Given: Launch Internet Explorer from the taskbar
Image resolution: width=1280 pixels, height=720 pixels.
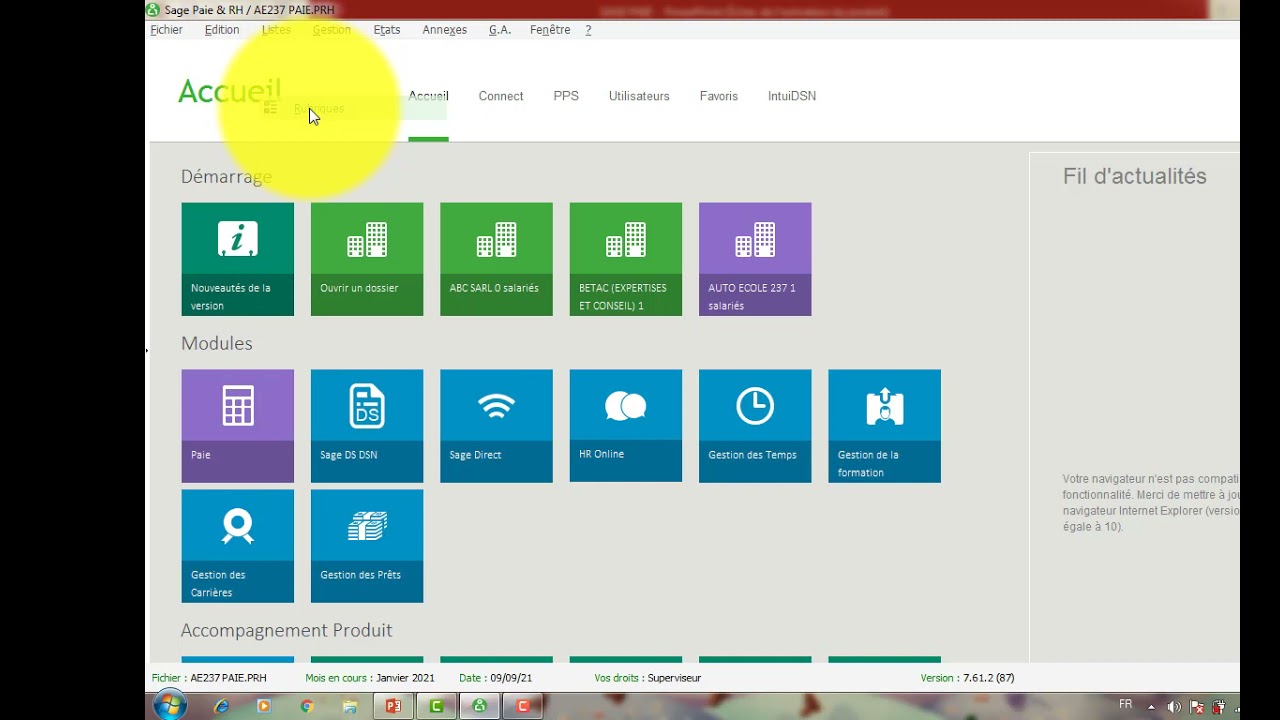Looking at the screenshot, I should [x=221, y=706].
